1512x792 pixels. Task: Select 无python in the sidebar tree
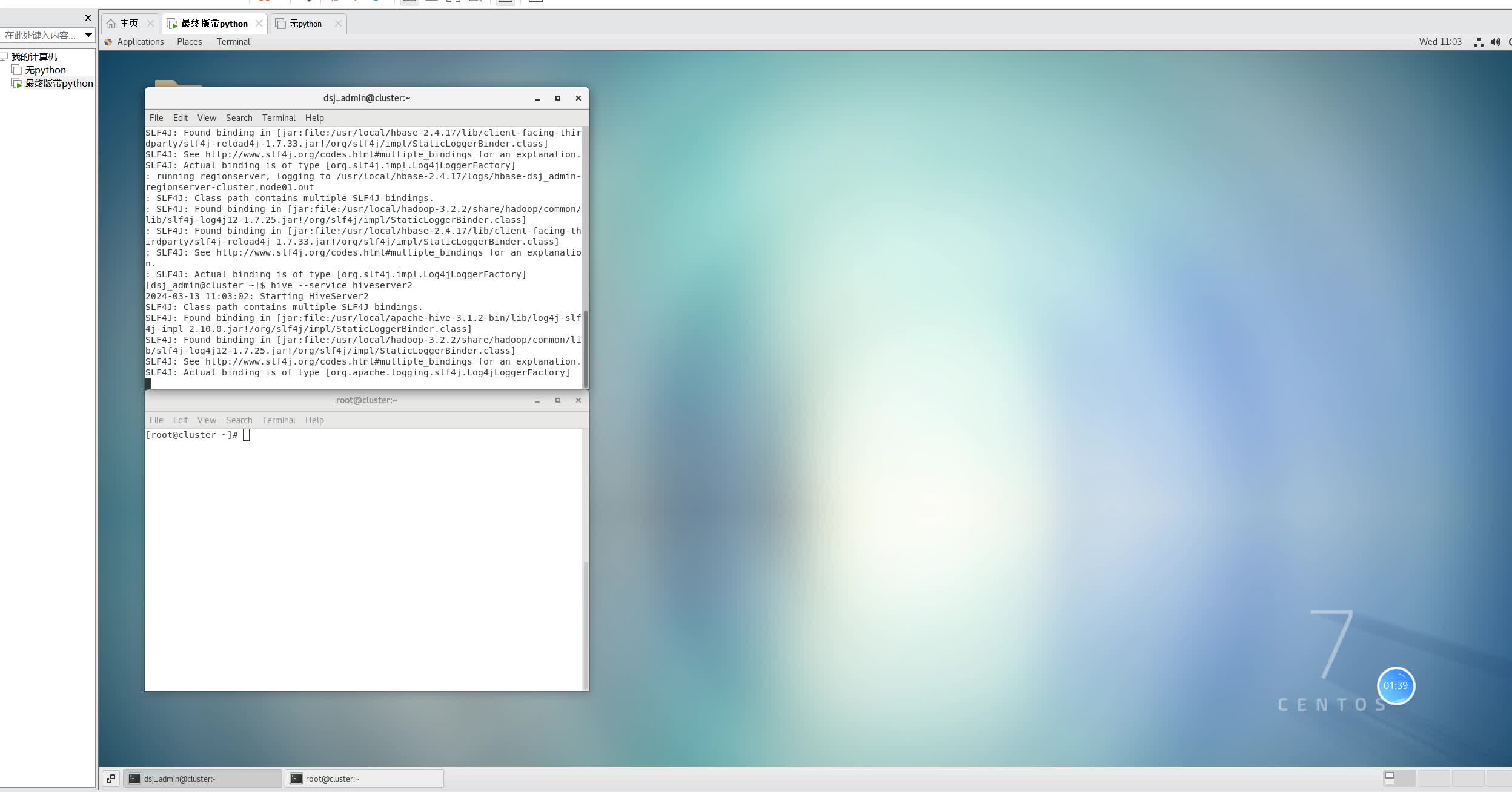45,70
